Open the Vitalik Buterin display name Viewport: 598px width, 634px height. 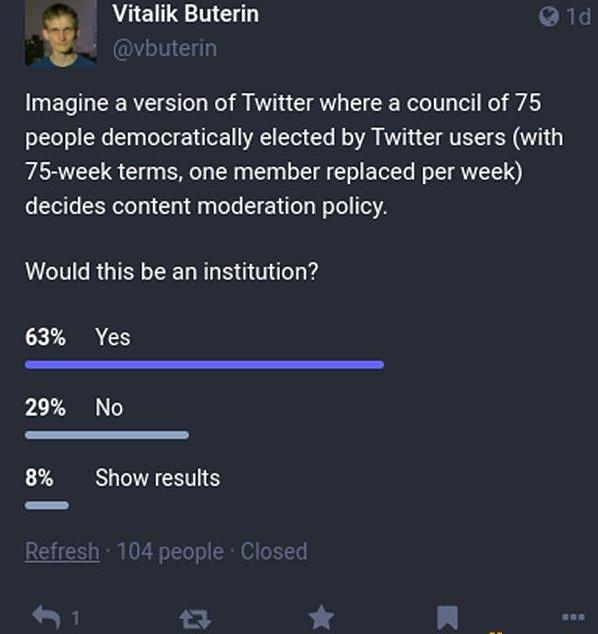(186, 14)
